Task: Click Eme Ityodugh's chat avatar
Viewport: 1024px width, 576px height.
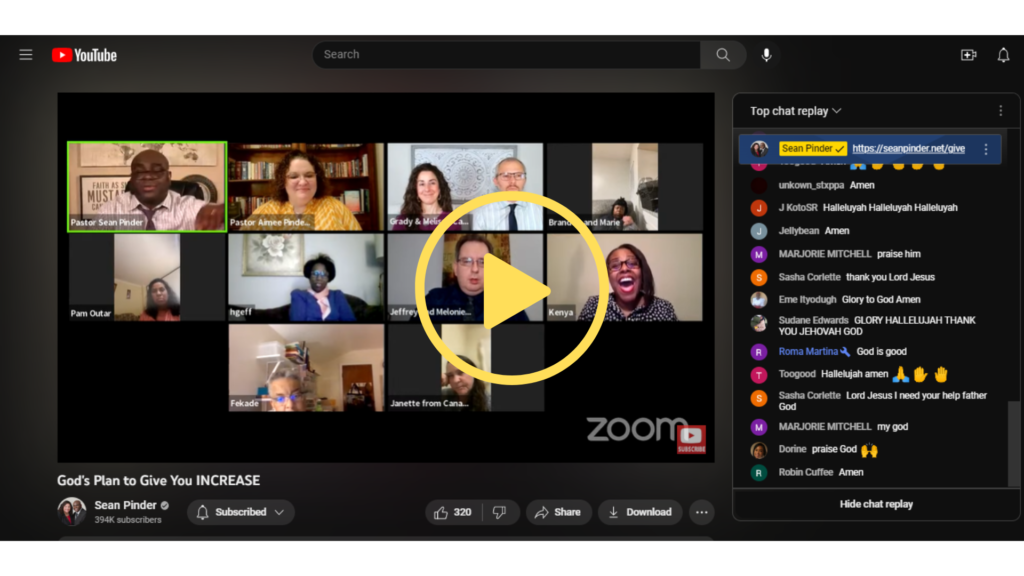Action: coord(759,300)
